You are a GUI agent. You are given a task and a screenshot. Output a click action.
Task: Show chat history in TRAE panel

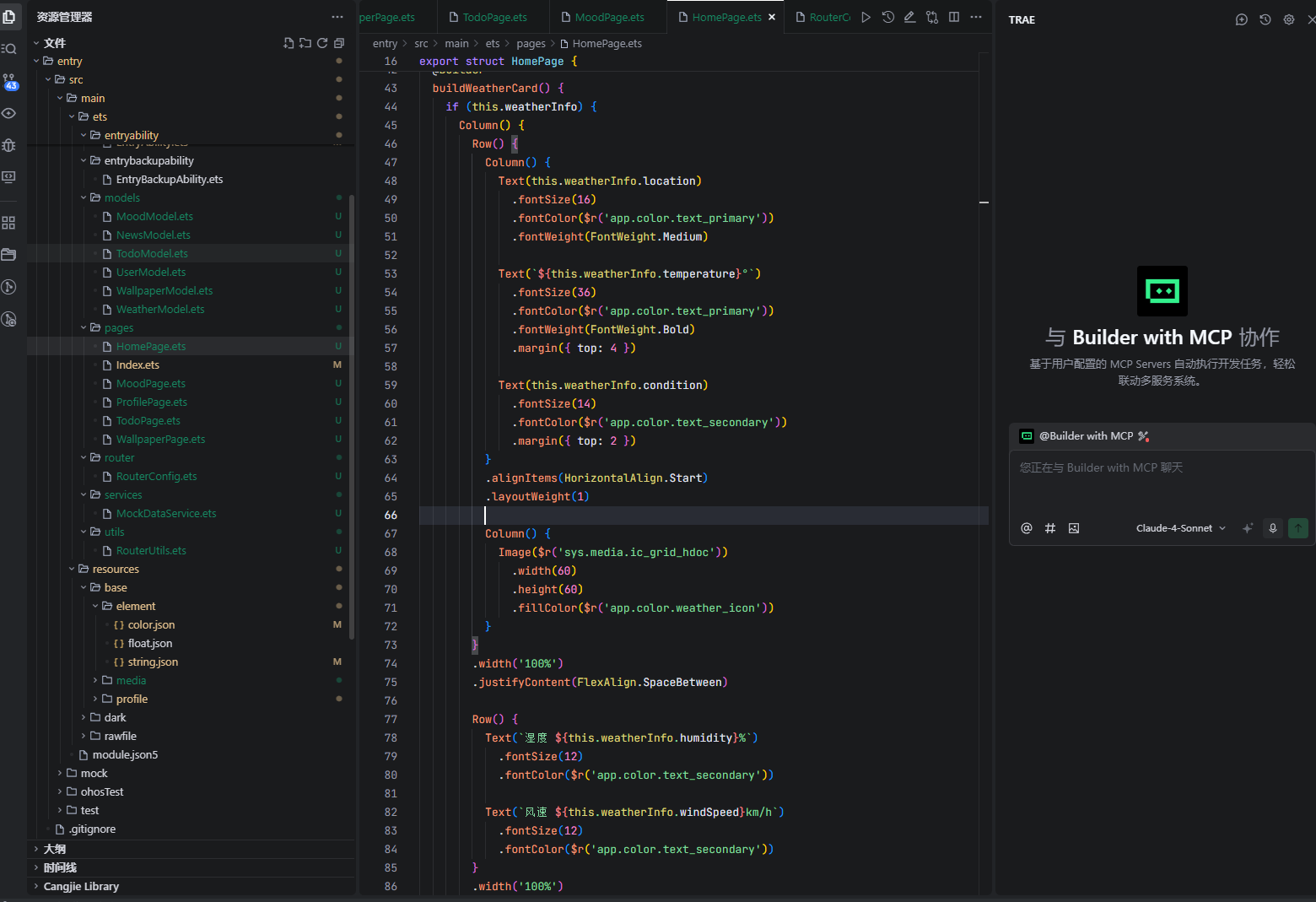(1265, 19)
